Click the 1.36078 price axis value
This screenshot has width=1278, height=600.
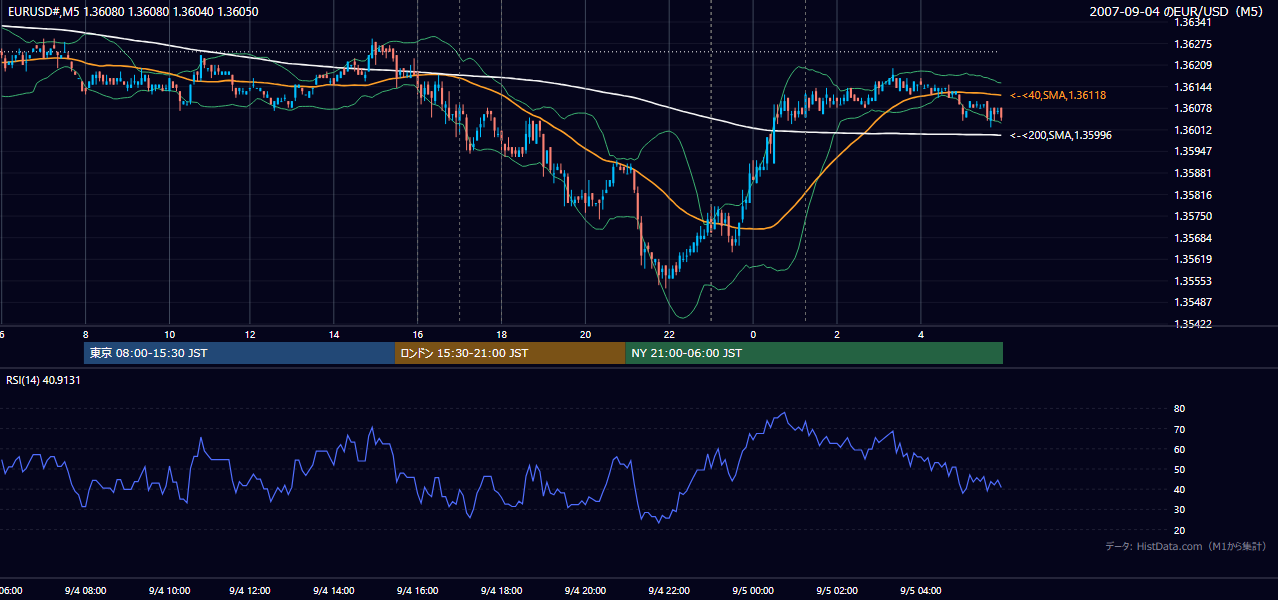[1193, 108]
